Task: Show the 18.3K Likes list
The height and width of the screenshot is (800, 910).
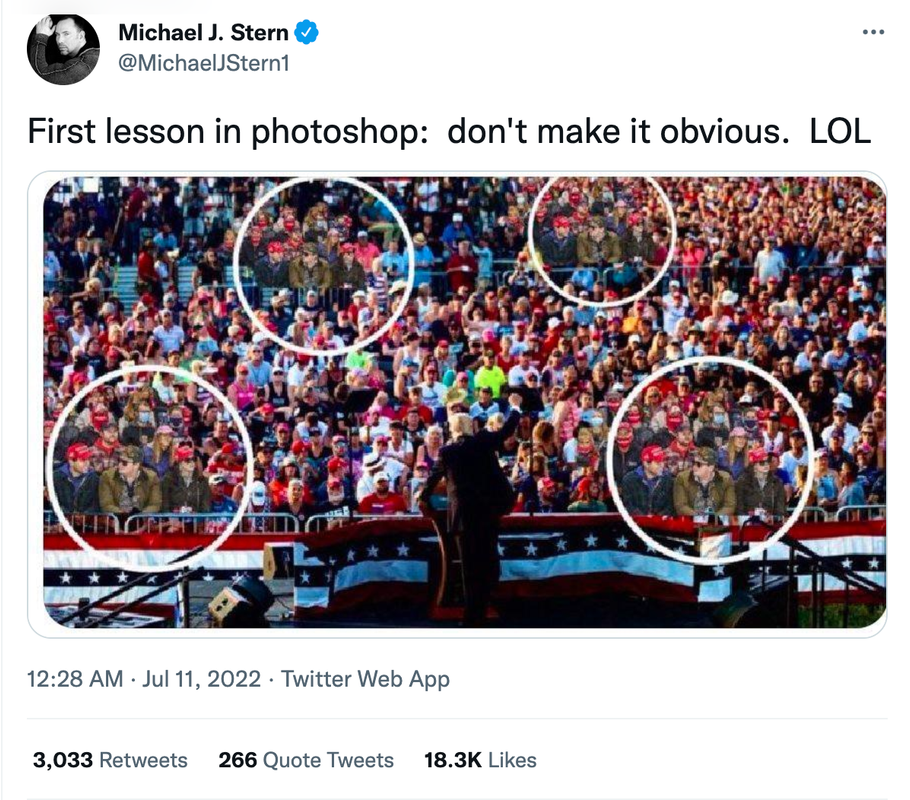Action: [x=480, y=760]
